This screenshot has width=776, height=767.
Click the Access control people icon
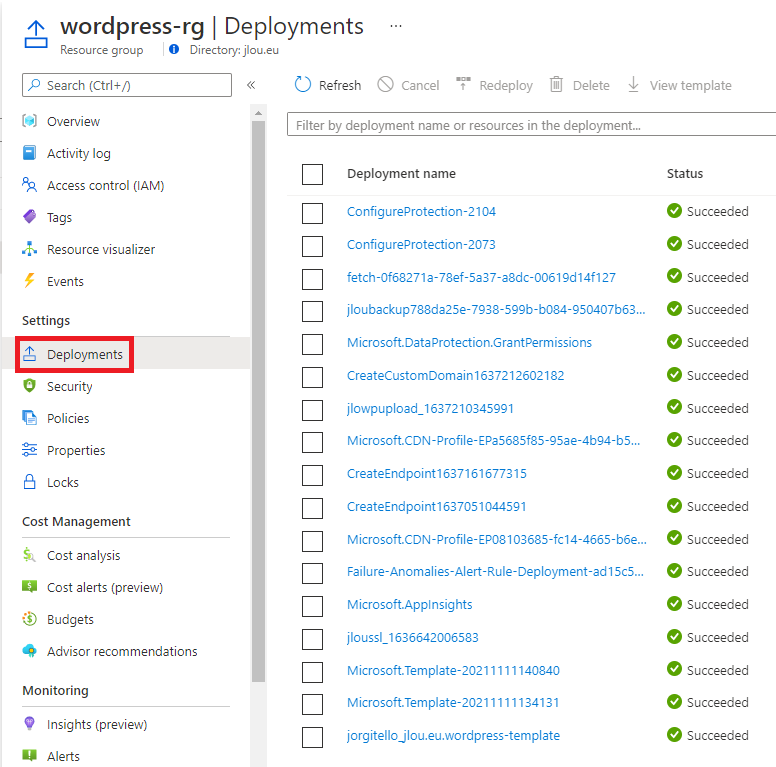pyautogui.click(x=30, y=185)
